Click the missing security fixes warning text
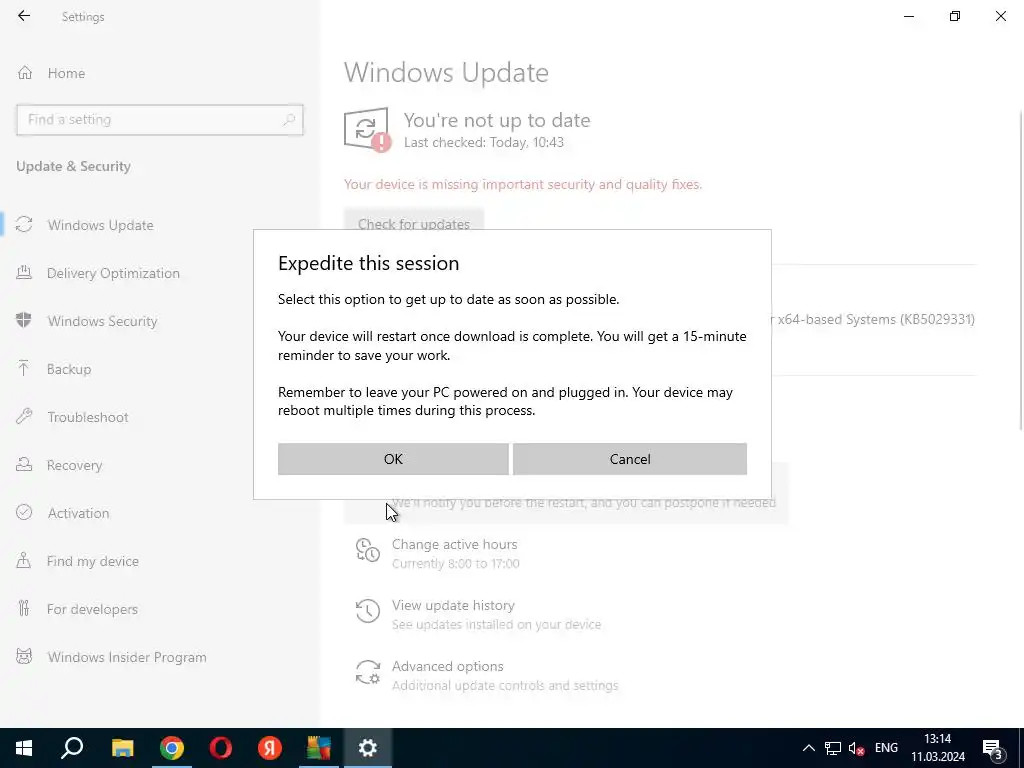The image size is (1024, 768). tap(523, 185)
